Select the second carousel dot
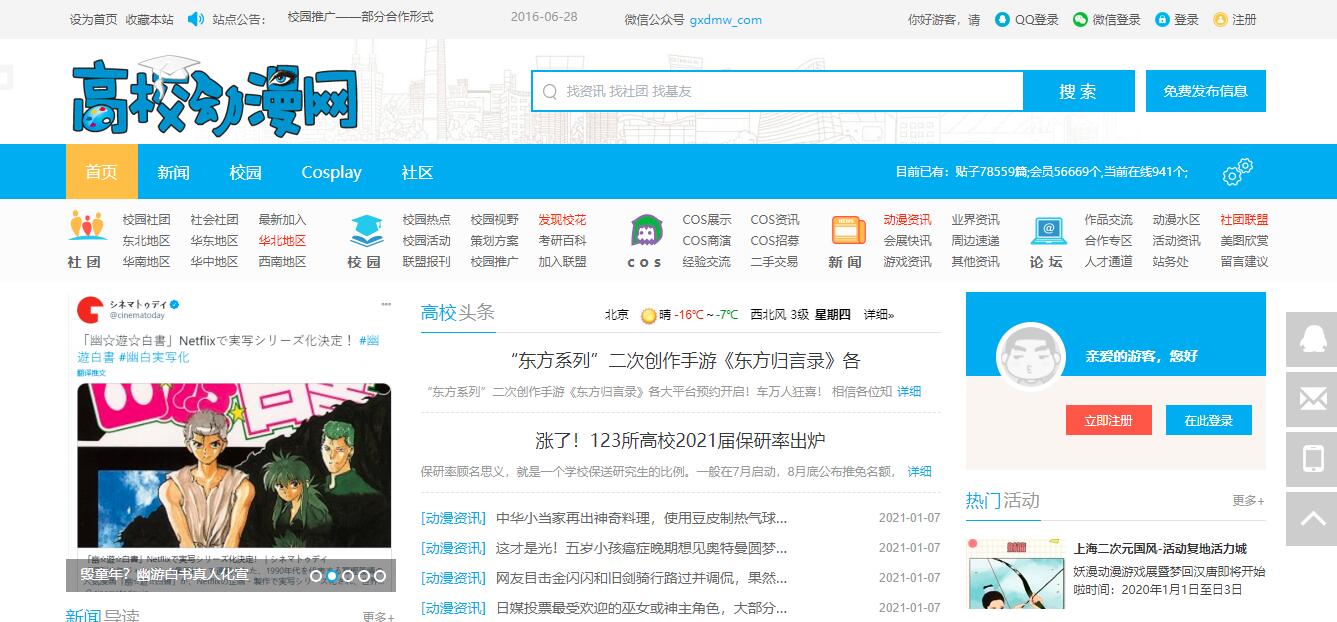This screenshot has width=1337, height=622. click(x=332, y=576)
